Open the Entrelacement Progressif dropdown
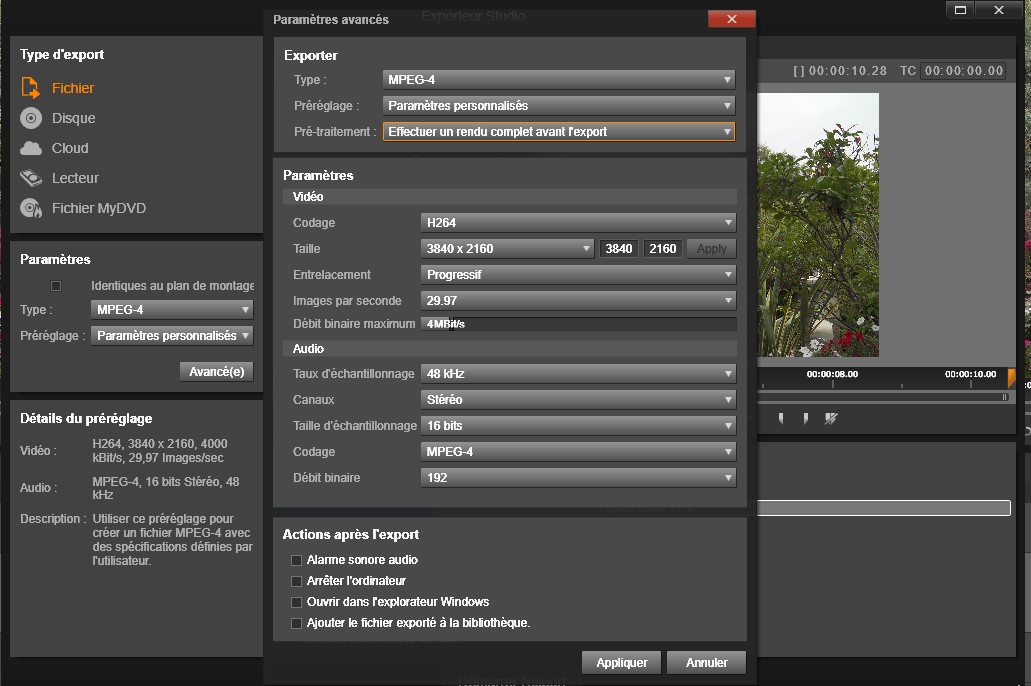Screen dimensions: 1031x686 coord(578,274)
